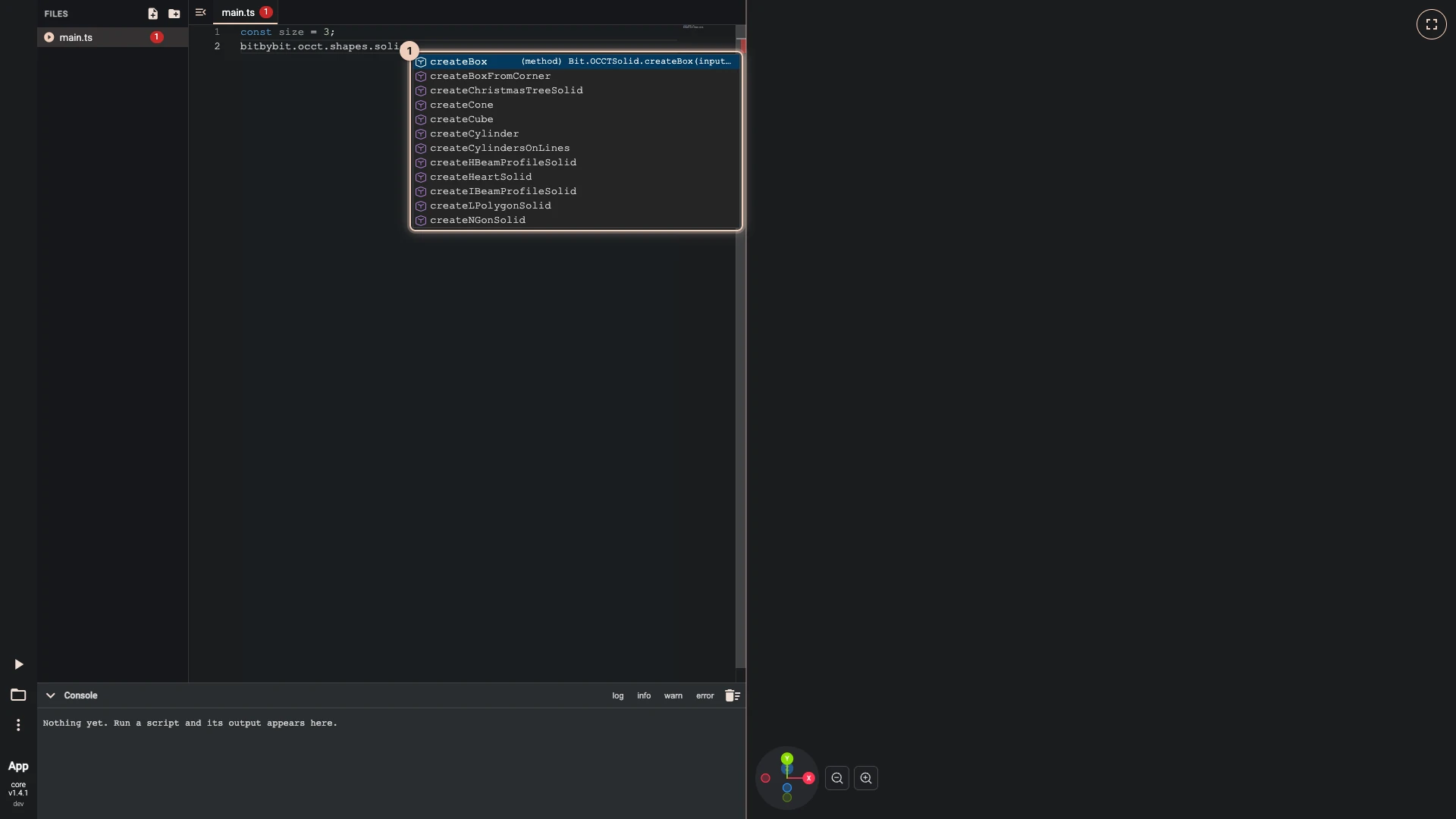This screenshot has width=1456, height=819.
Task: Open the folder icon in the left sidebar
Action: pyautogui.click(x=18, y=695)
